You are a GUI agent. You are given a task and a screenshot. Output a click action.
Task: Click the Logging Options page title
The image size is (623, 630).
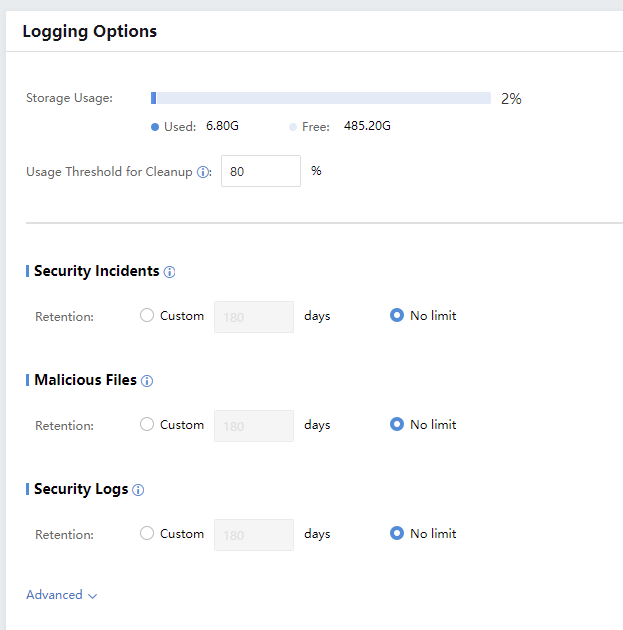click(x=90, y=31)
